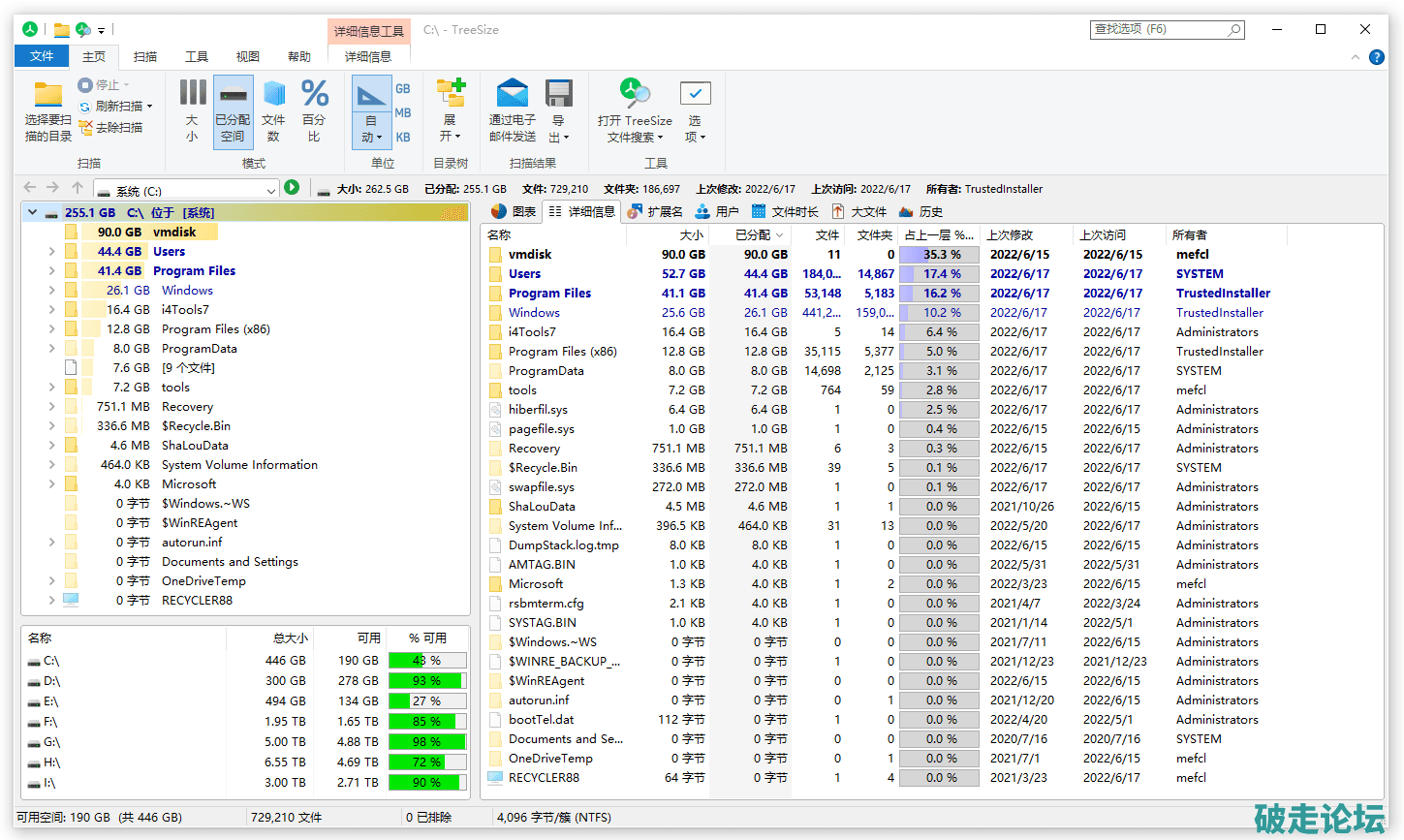Expand the Users folder in tree
This screenshot has height=840, width=1404.
(x=51, y=252)
